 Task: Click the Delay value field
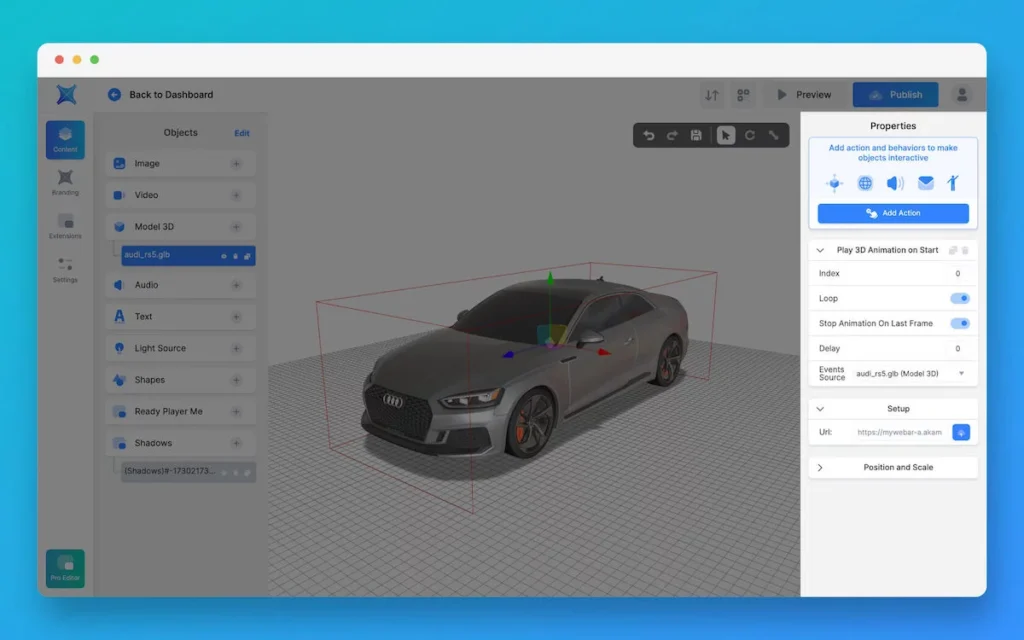pyautogui.click(x=957, y=348)
